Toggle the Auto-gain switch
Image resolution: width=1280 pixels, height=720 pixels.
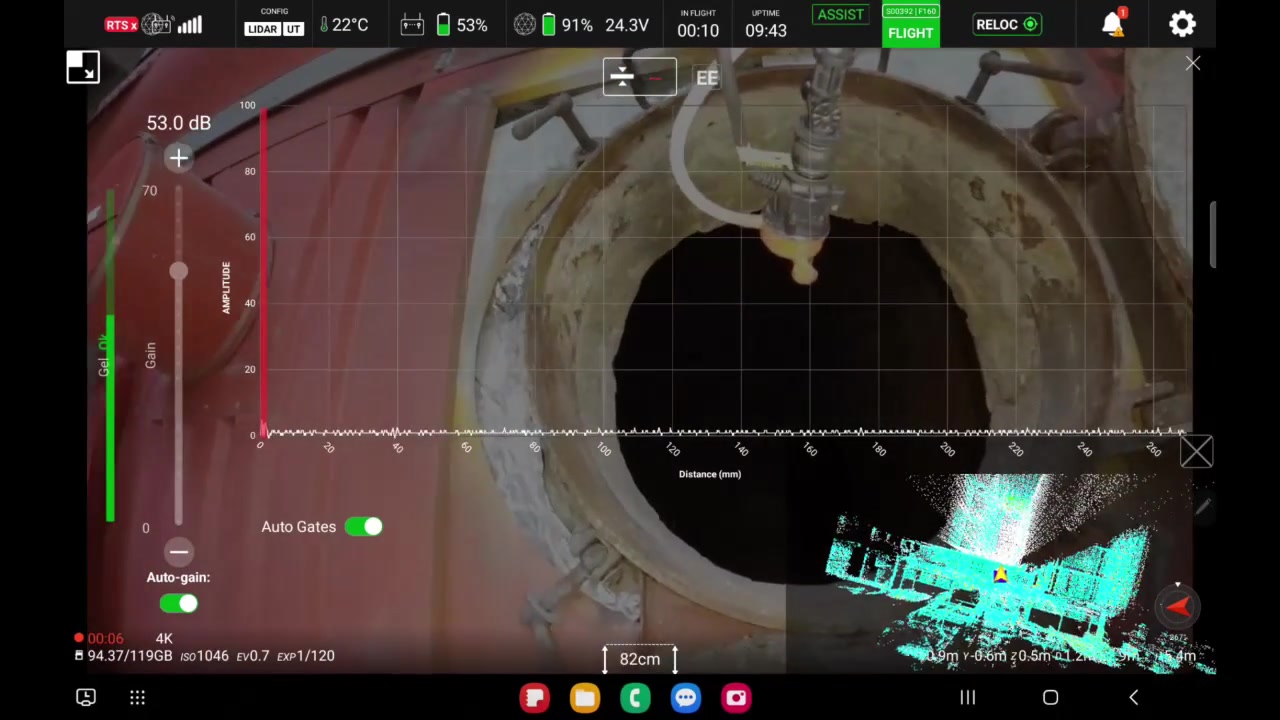[x=178, y=603]
